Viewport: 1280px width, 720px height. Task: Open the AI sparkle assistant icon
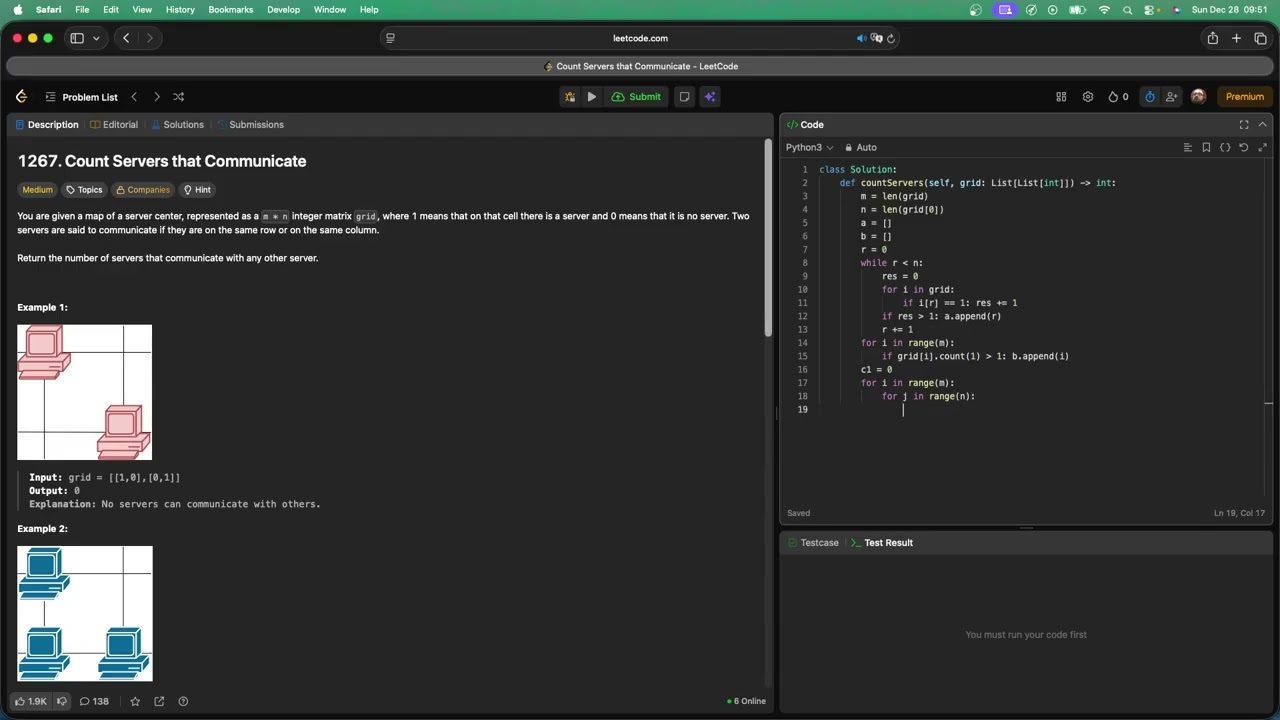[710, 97]
